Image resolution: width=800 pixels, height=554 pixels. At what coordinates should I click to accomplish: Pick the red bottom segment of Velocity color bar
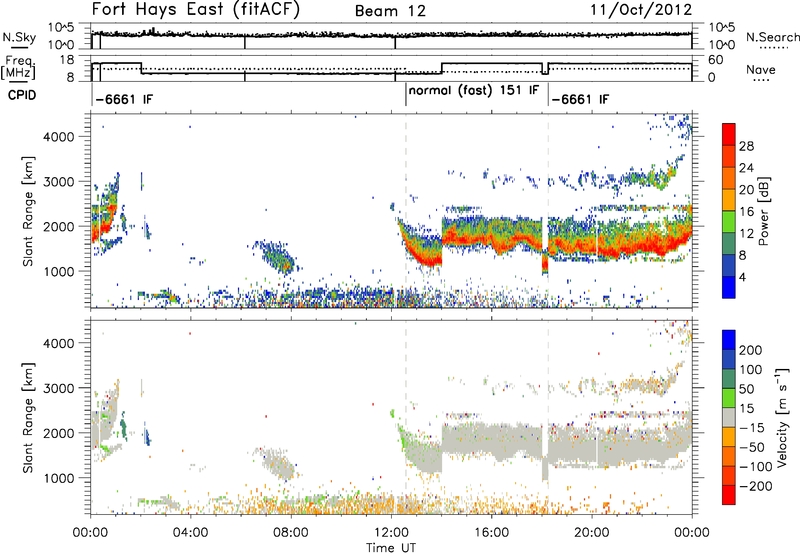click(729, 495)
